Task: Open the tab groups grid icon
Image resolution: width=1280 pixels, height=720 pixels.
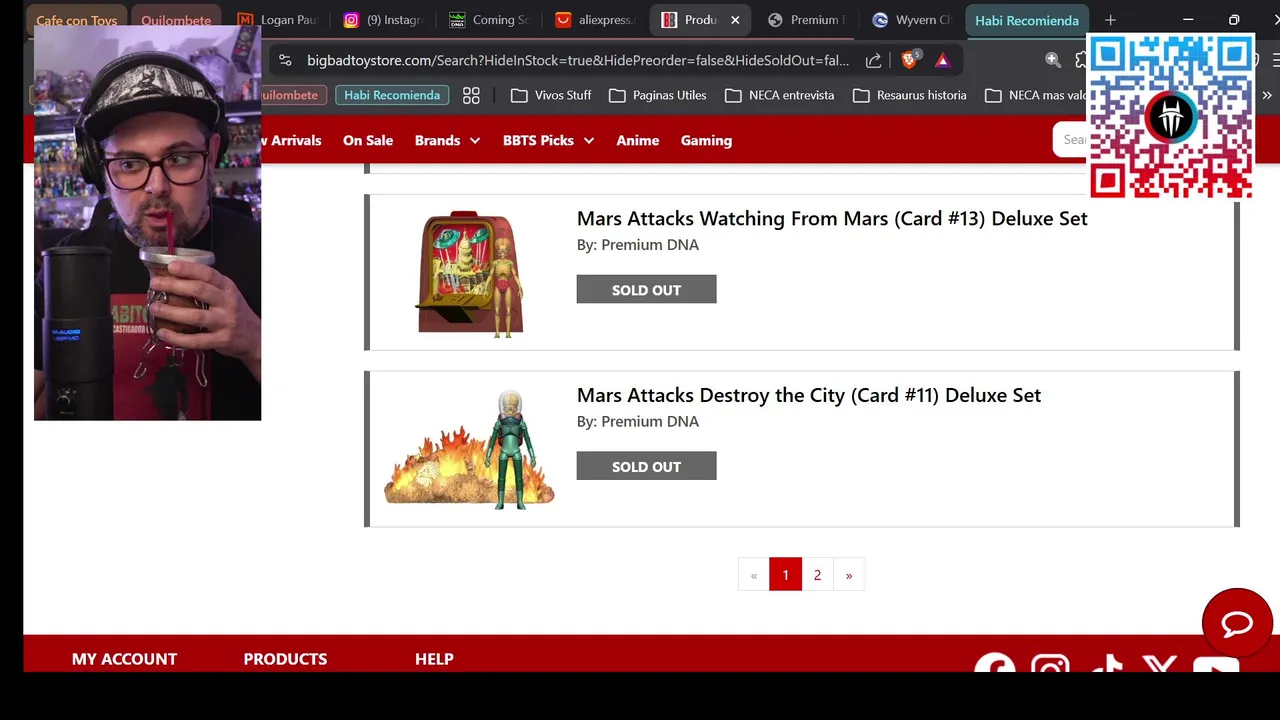Action: [471, 95]
